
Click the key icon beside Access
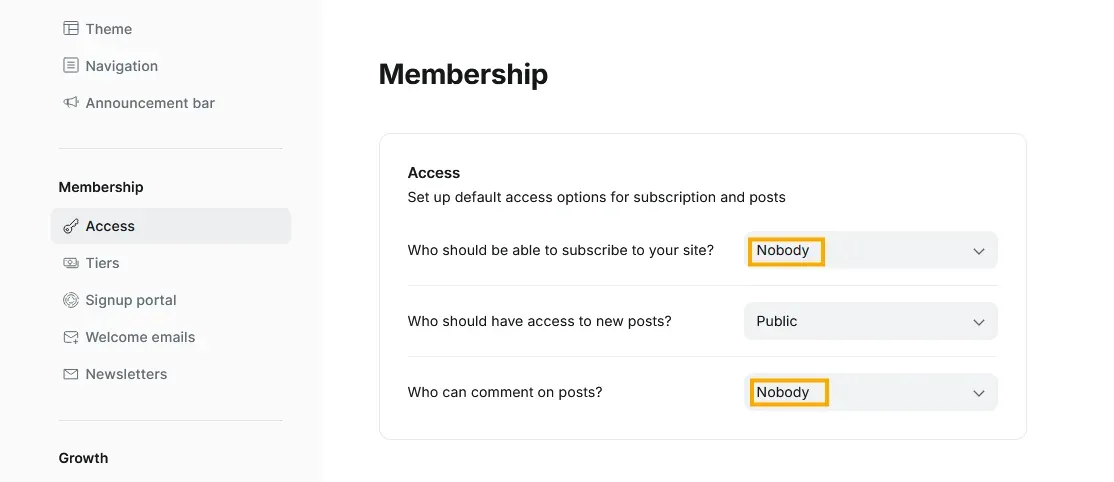tap(70, 226)
